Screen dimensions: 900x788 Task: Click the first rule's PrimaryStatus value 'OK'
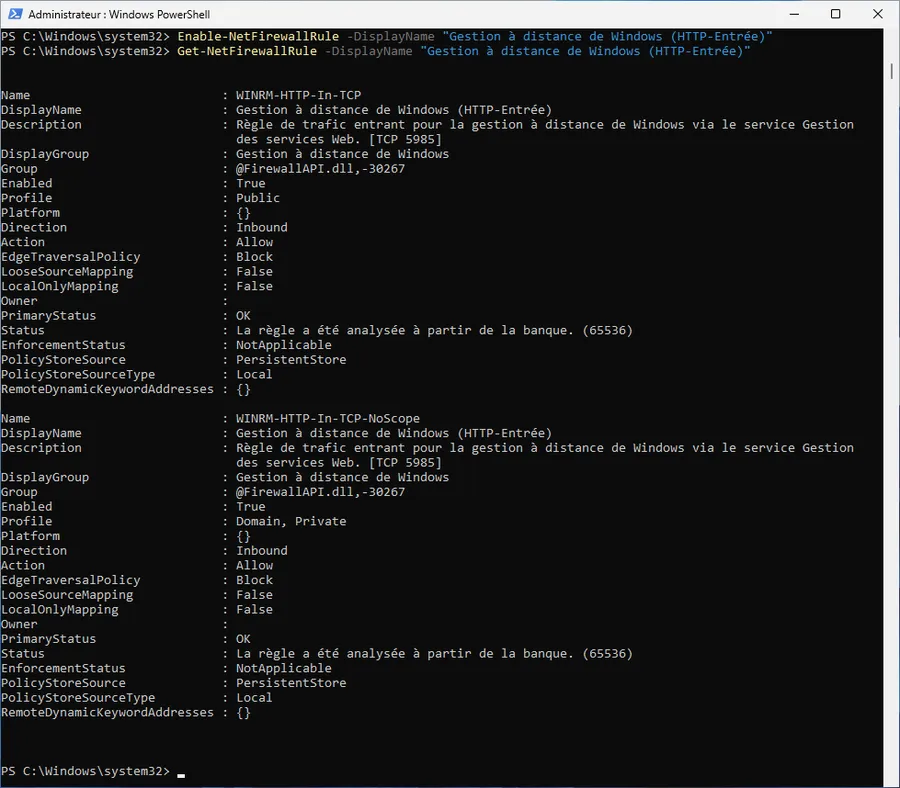coord(243,316)
